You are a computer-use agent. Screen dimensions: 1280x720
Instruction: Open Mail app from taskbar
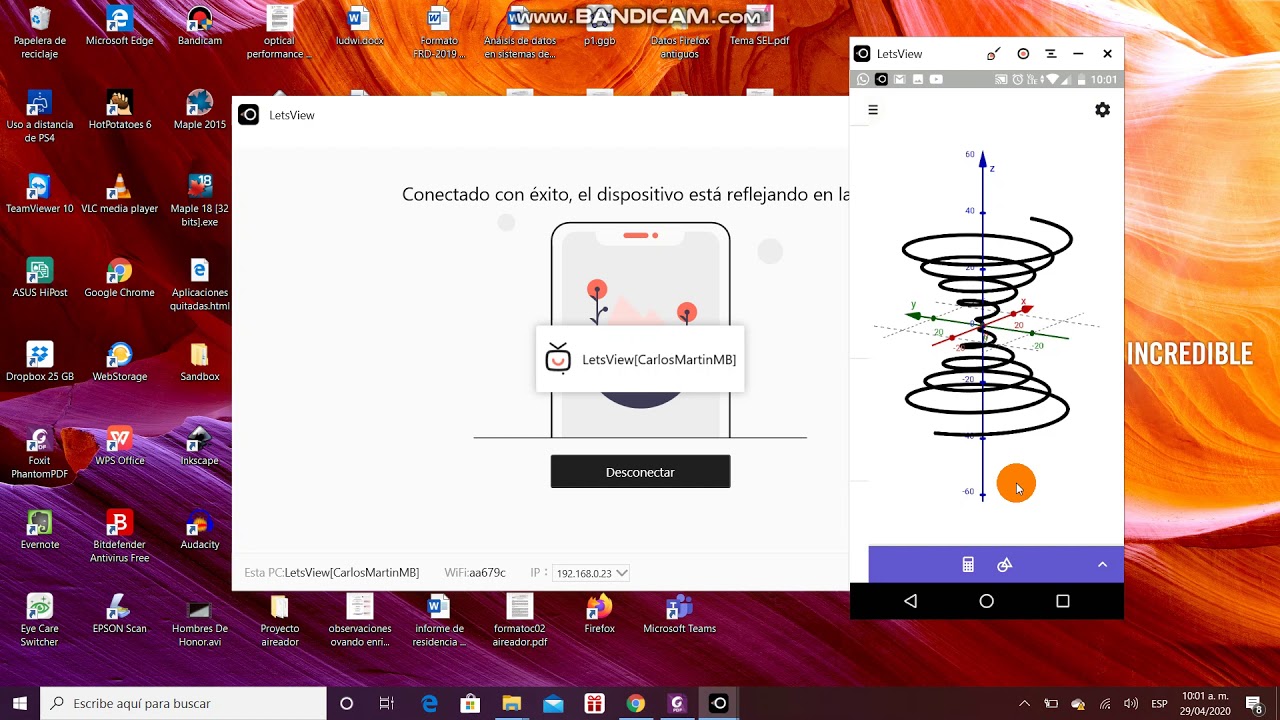point(553,703)
